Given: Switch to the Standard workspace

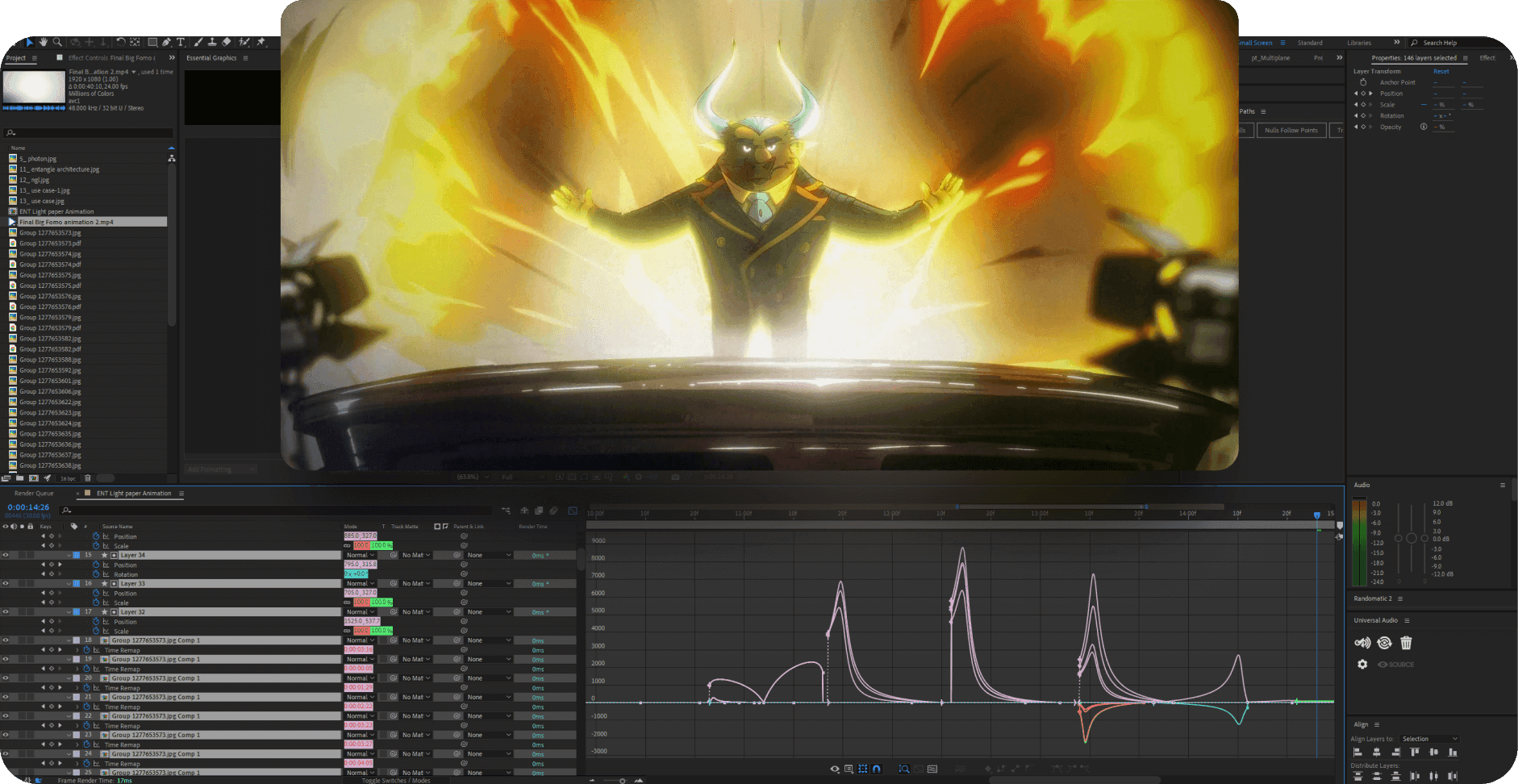Looking at the screenshot, I should point(1310,43).
